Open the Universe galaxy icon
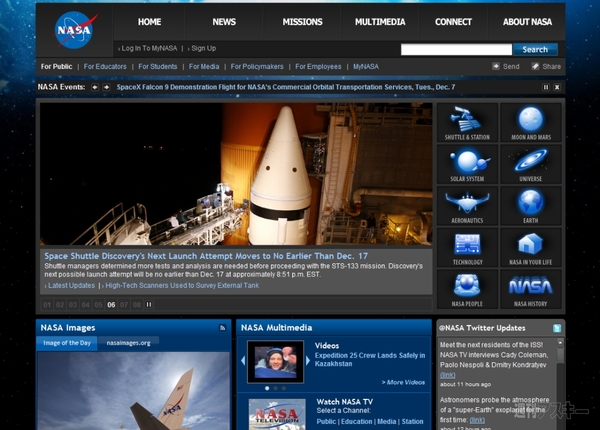This screenshot has height=430, width=600. [531, 165]
